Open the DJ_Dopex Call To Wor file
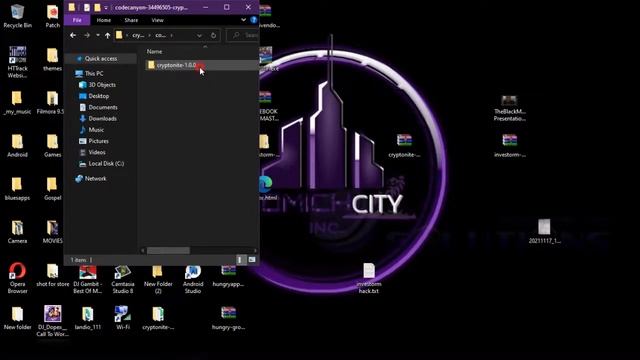This screenshot has width=640, height=360. coord(52,321)
